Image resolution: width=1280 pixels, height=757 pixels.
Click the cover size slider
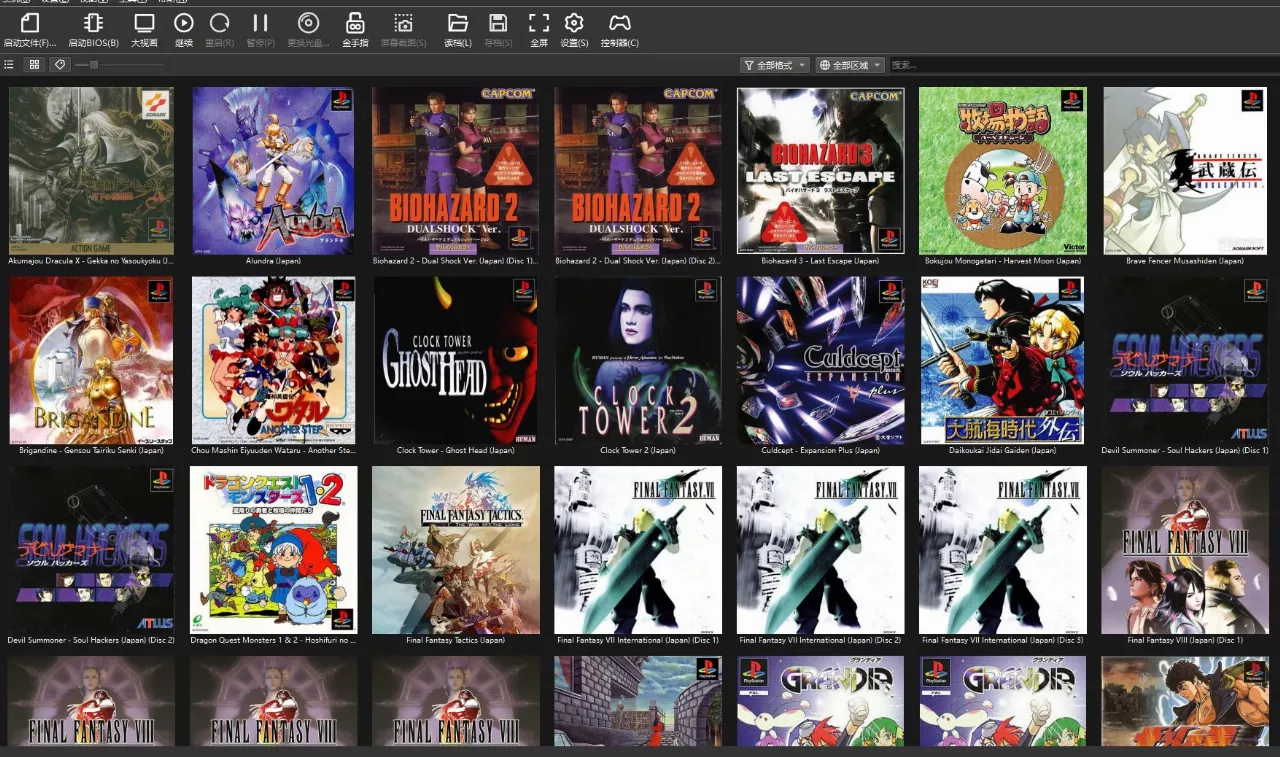click(119, 65)
